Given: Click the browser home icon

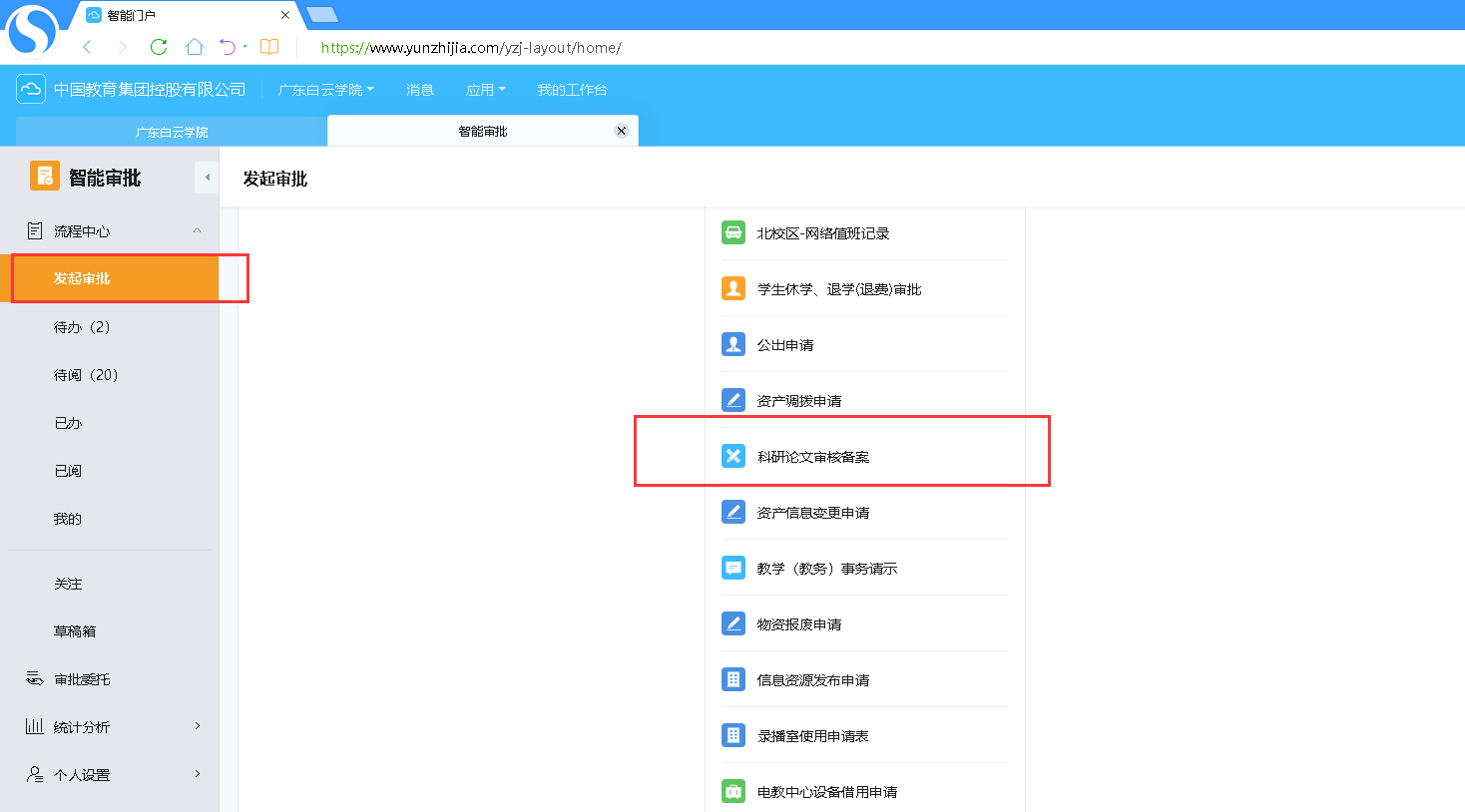Looking at the screenshot, I should click(195, 47).
